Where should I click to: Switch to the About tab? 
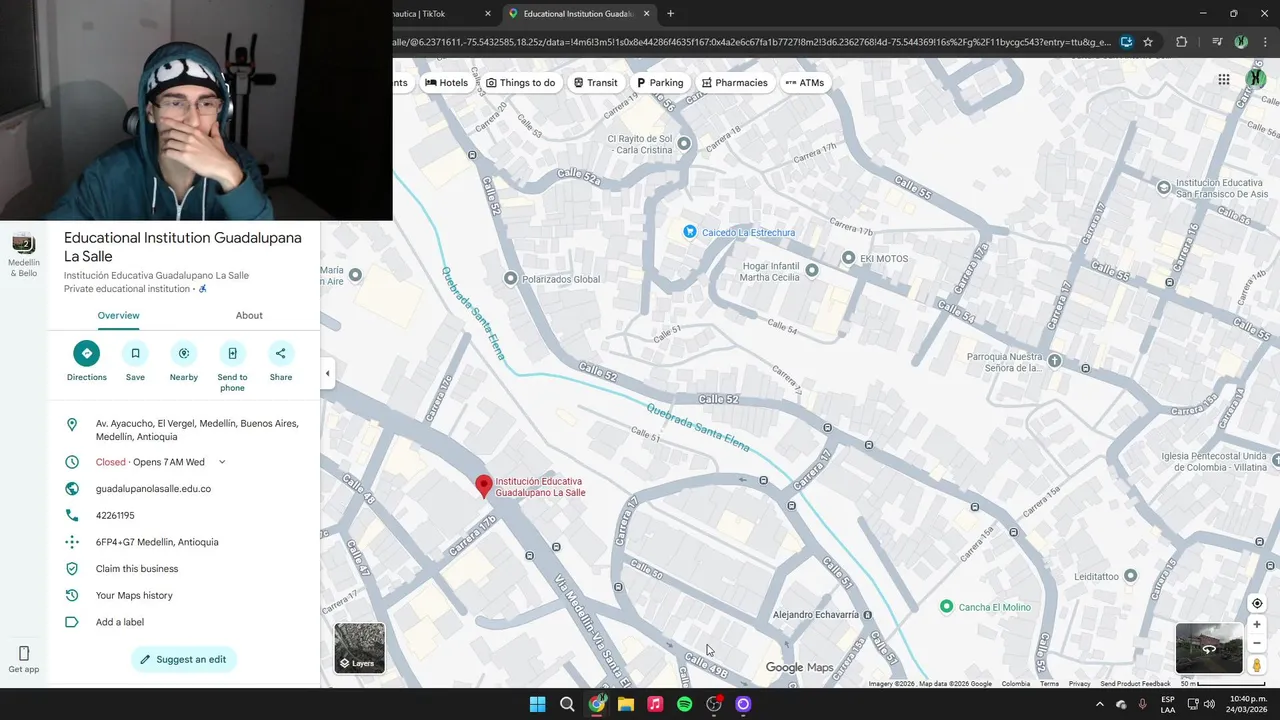point(249,315)
